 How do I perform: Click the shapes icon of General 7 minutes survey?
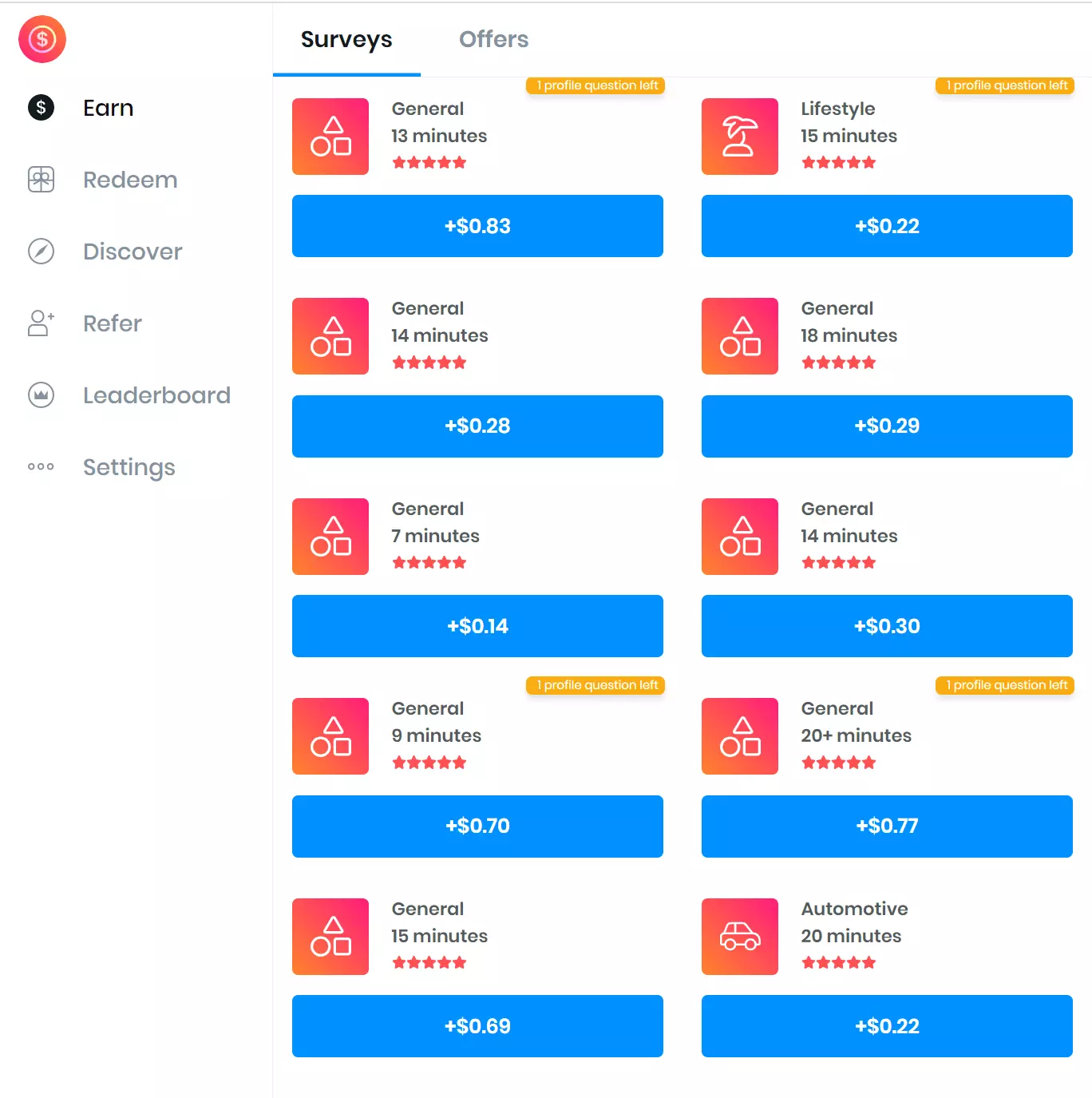coord(330,537)
